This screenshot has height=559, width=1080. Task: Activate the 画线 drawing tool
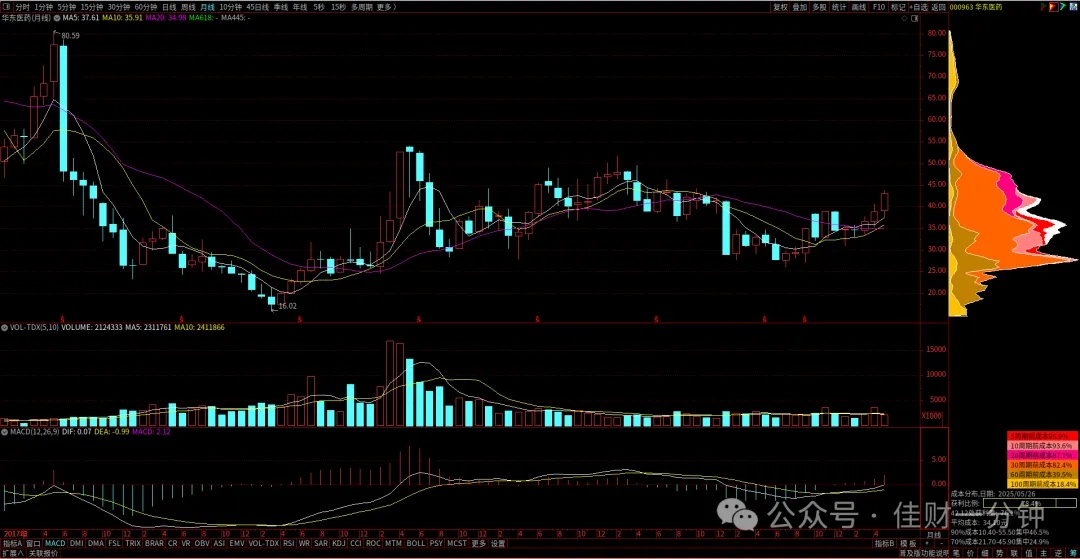[x=858, y=8]
